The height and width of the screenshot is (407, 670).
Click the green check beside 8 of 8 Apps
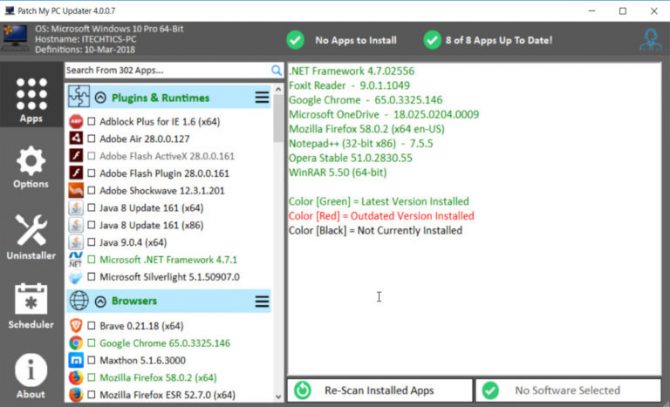coord(432,40)
